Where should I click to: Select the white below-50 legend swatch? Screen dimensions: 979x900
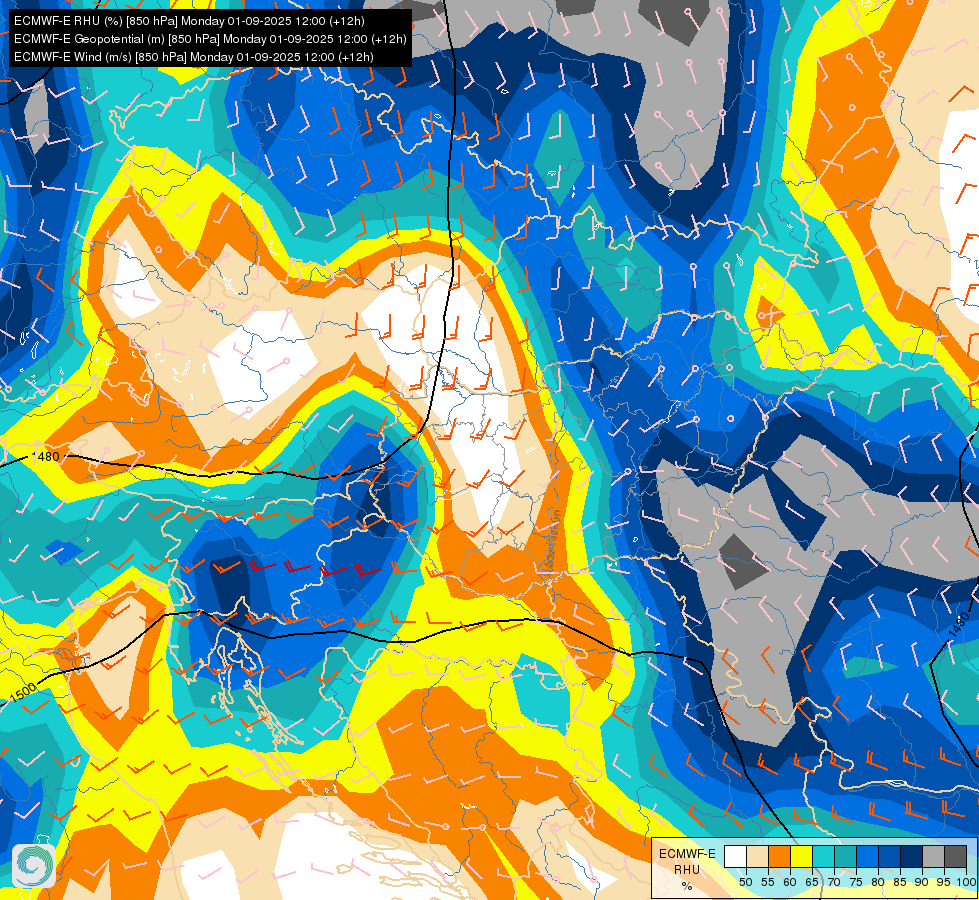click(x=735, y=856)
